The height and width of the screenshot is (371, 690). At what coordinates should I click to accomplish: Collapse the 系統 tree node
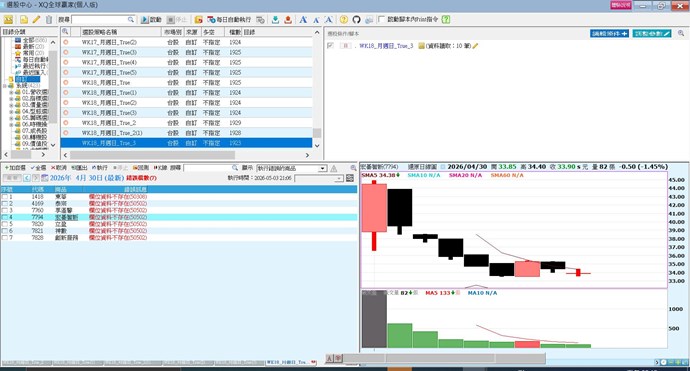4,86
